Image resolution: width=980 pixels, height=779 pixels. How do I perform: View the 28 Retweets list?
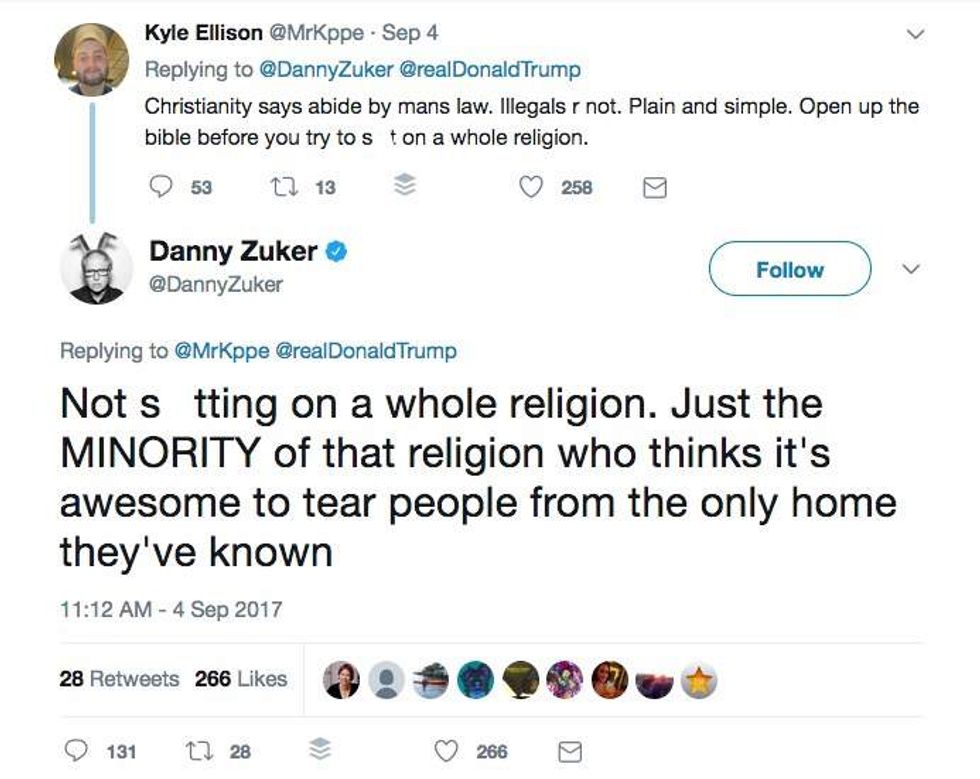click(119, 679)
